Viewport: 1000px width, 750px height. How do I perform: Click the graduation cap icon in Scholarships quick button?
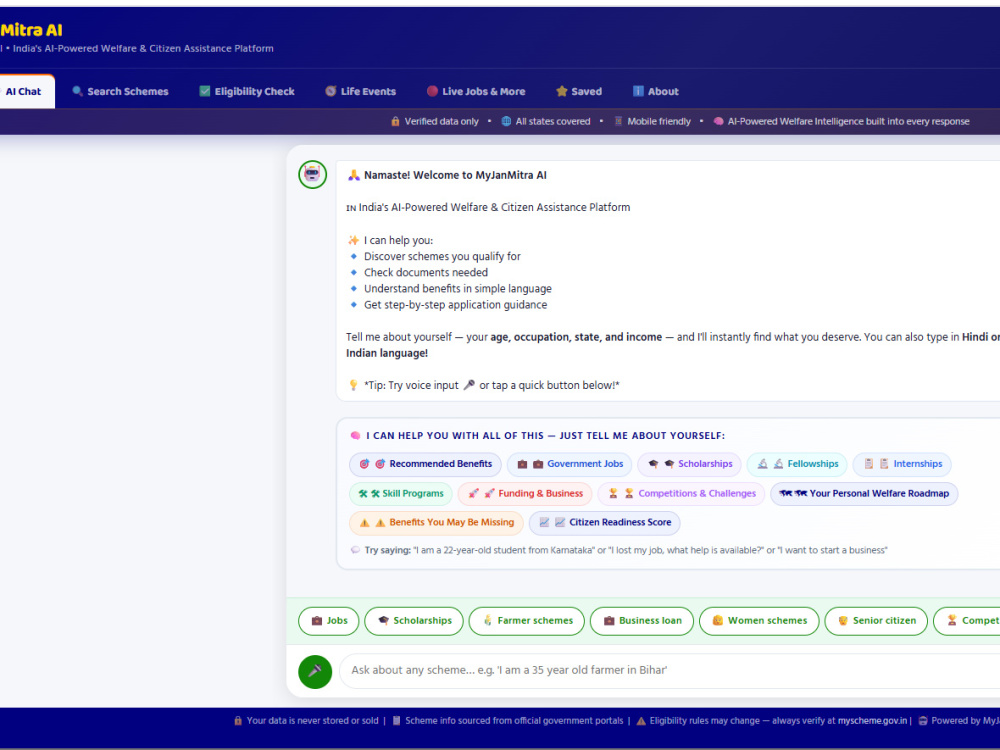pyautogui.click(x=383, y=621)
